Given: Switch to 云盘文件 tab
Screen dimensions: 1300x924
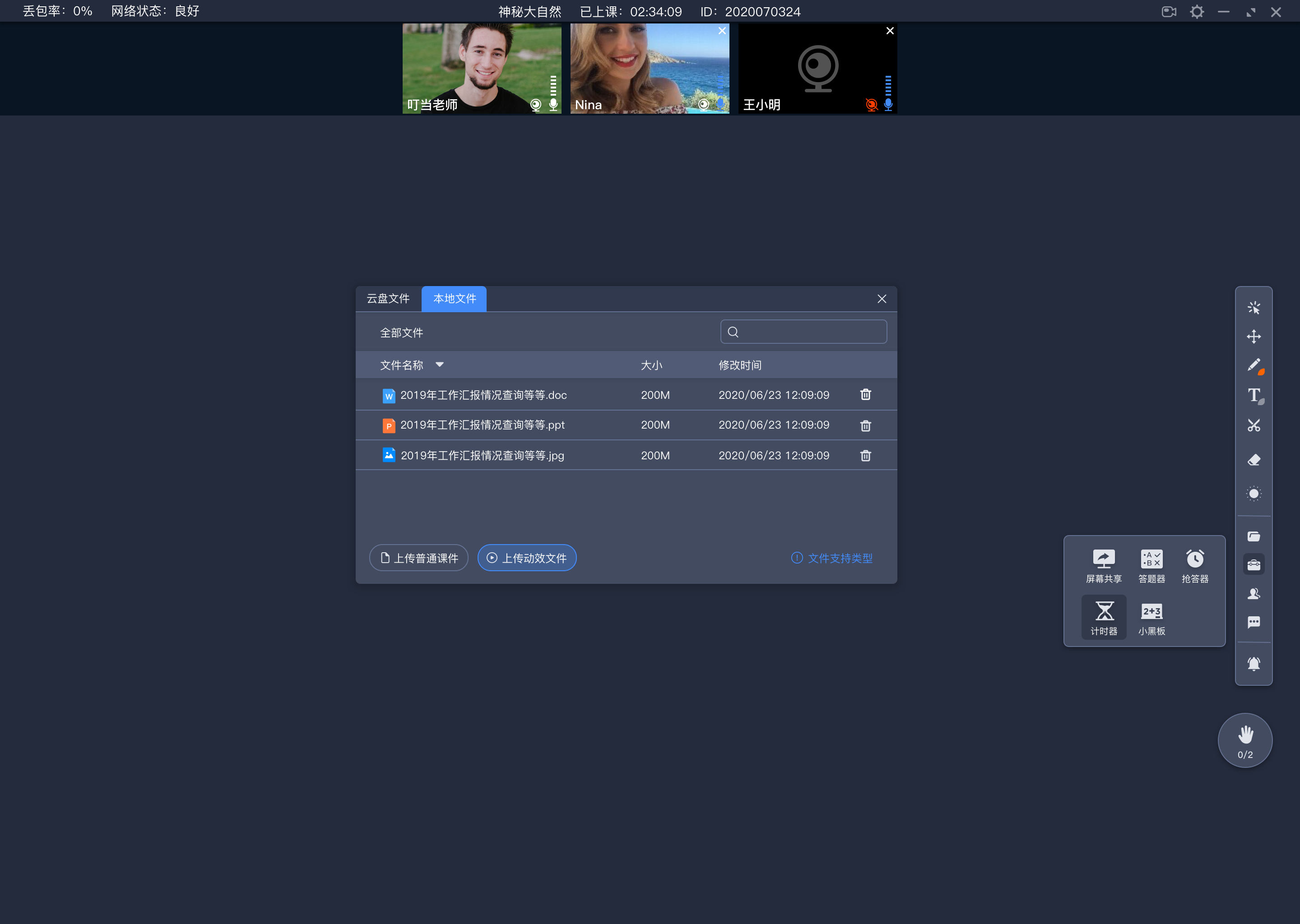Looking at the screenshot, I should (x=389, y=298).
